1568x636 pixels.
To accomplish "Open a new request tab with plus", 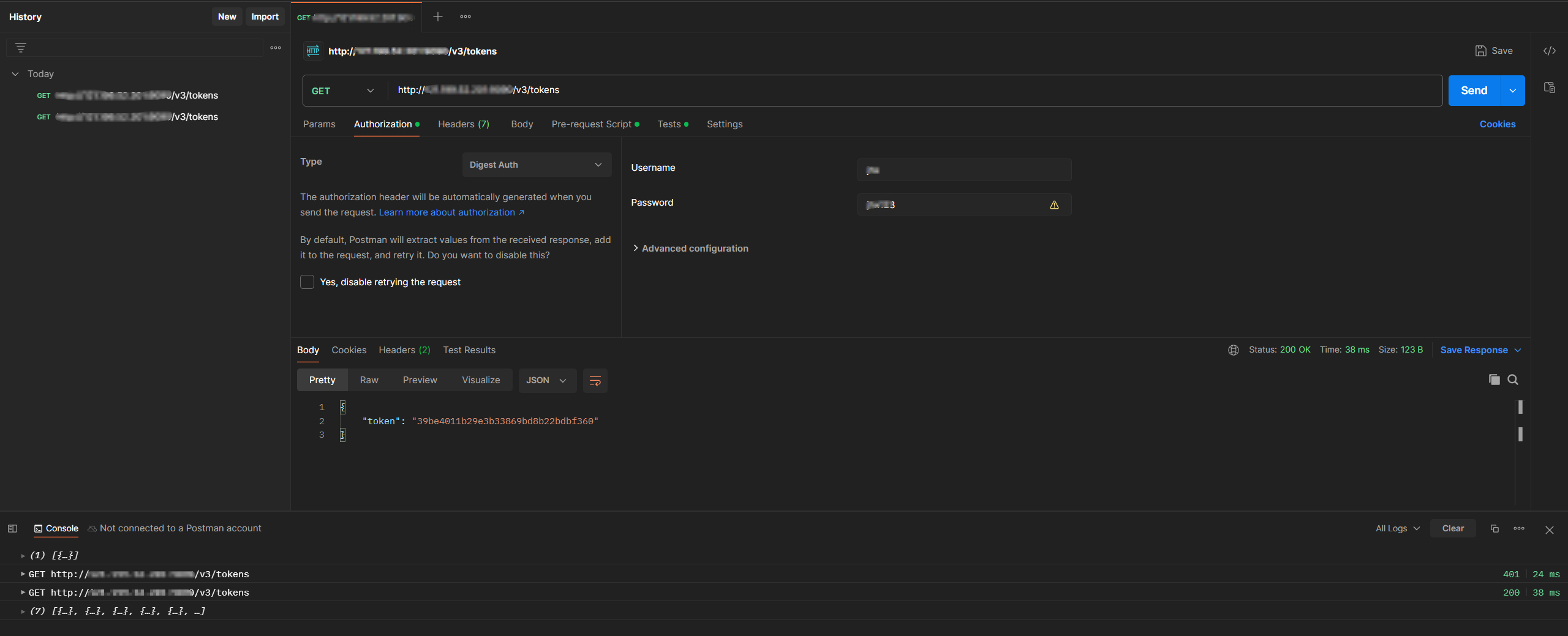I will tap(437, 17).
